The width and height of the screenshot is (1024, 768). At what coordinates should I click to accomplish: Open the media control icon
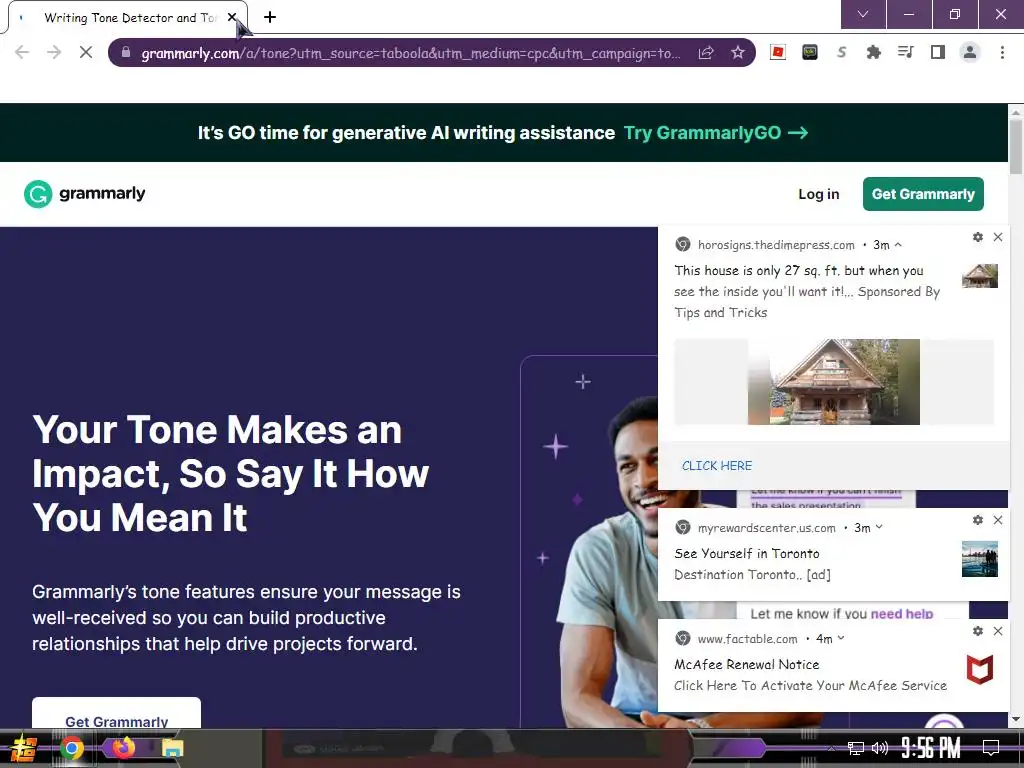(906, 52)
